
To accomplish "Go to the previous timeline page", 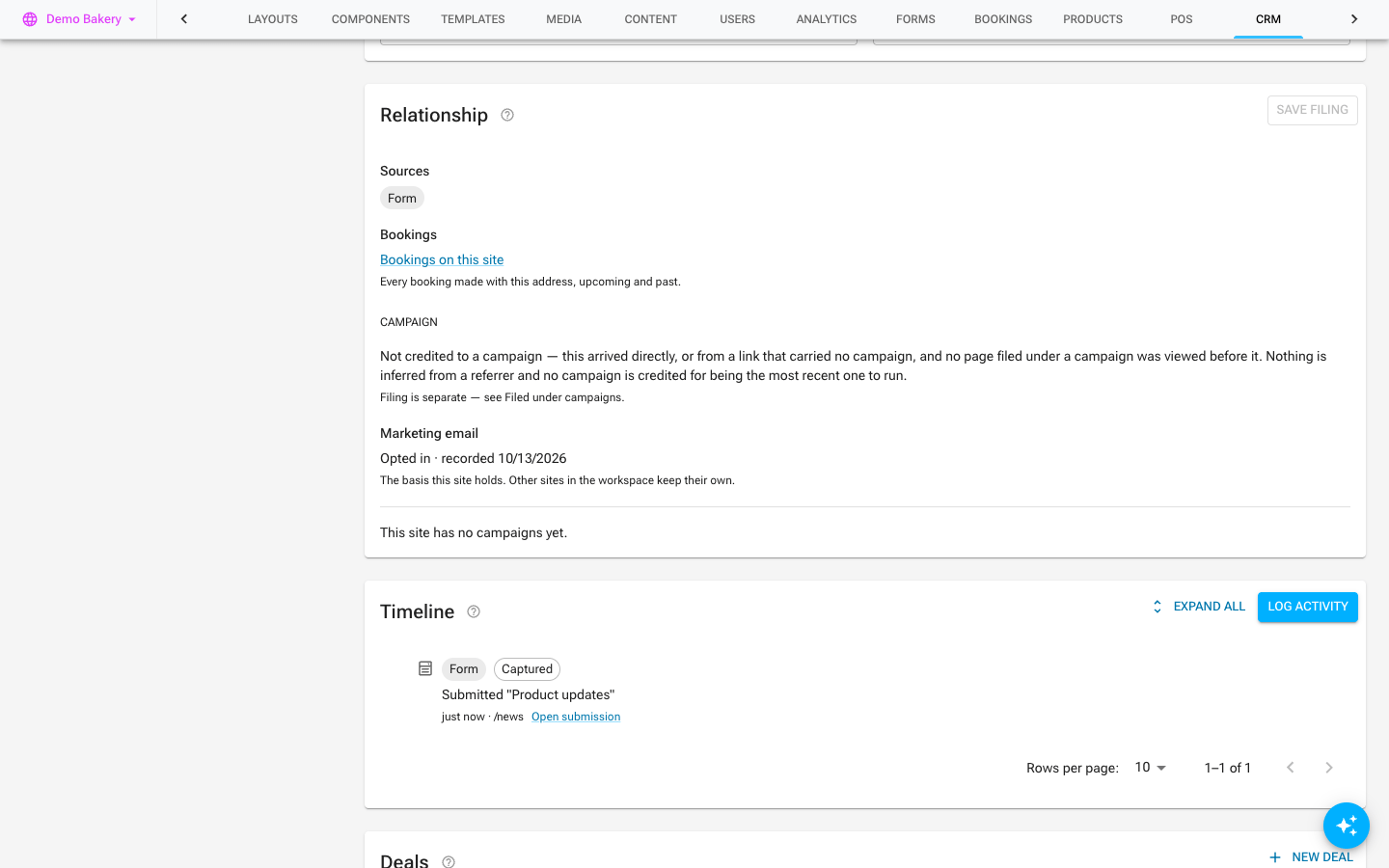I will point(1291,768).
